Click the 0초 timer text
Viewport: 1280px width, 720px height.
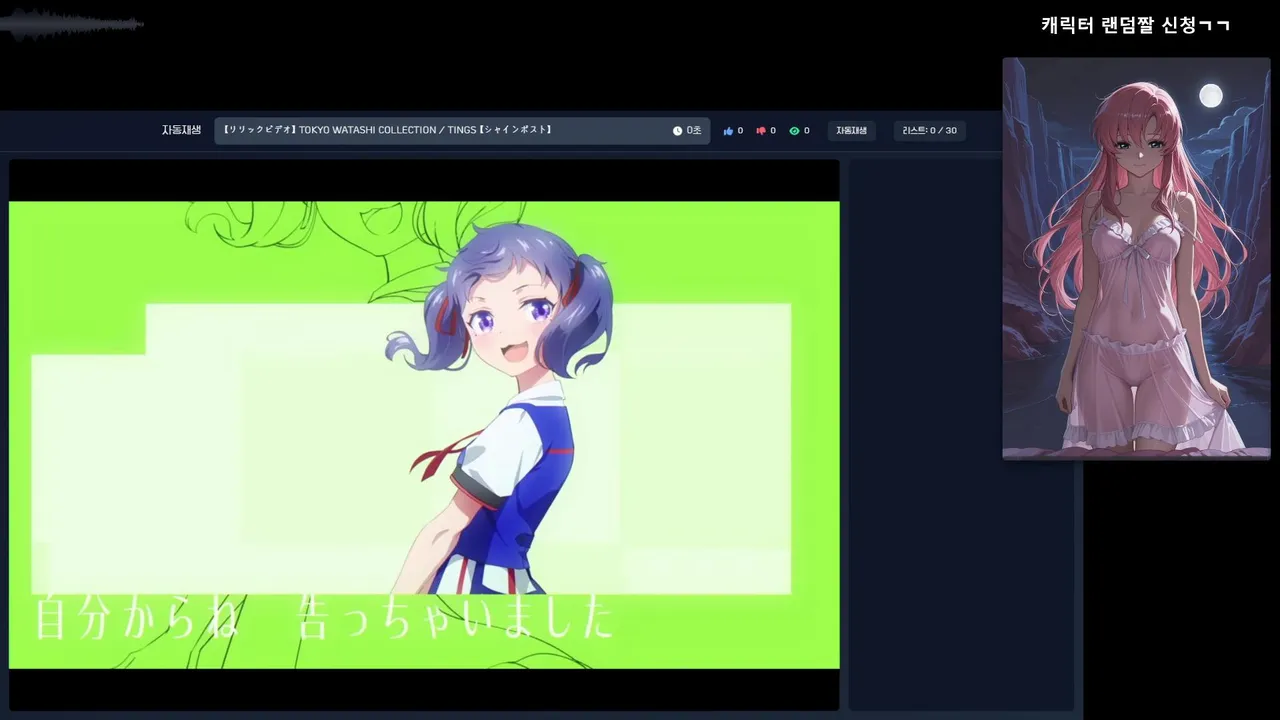694,131
